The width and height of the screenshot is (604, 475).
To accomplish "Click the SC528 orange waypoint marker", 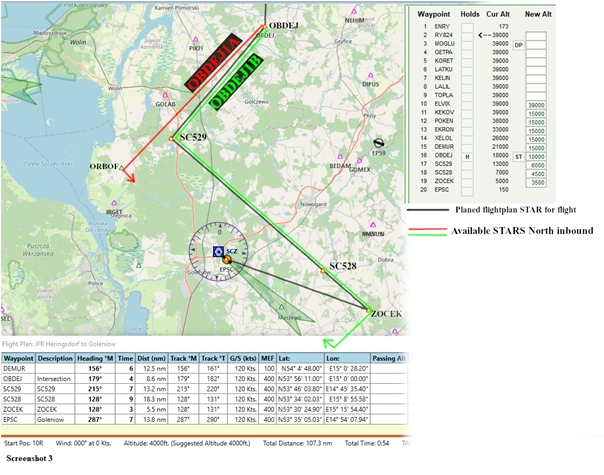I will tap(323, 271).
